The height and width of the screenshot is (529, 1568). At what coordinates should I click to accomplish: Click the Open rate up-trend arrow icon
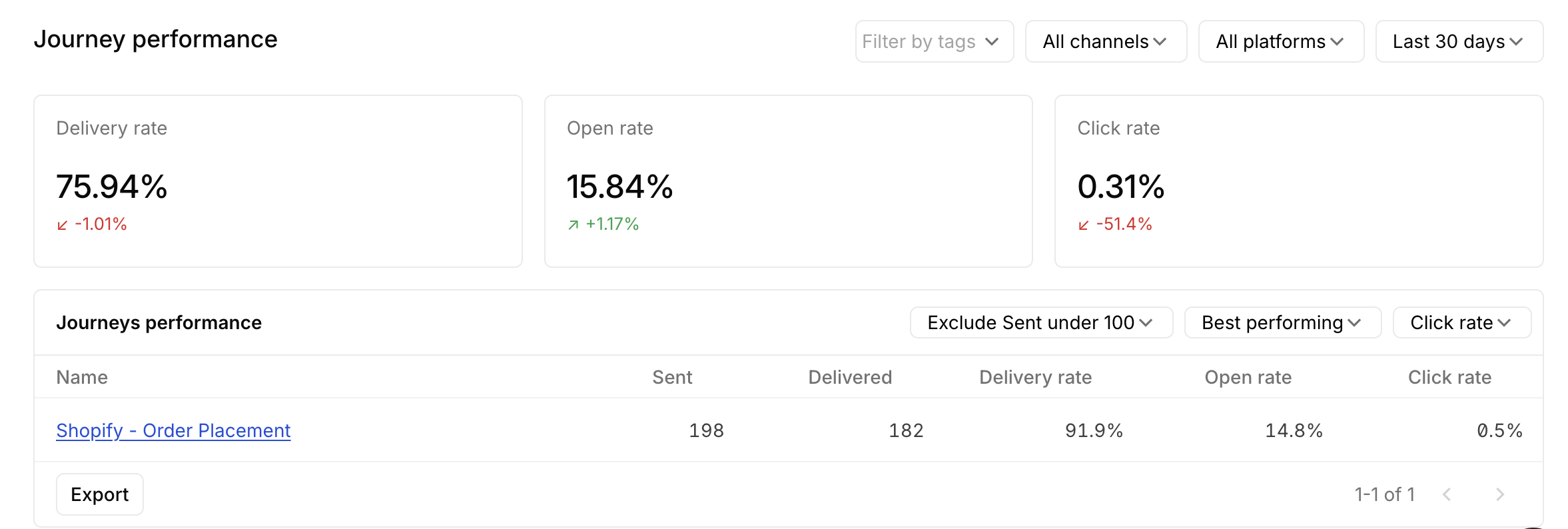point(573,225)
